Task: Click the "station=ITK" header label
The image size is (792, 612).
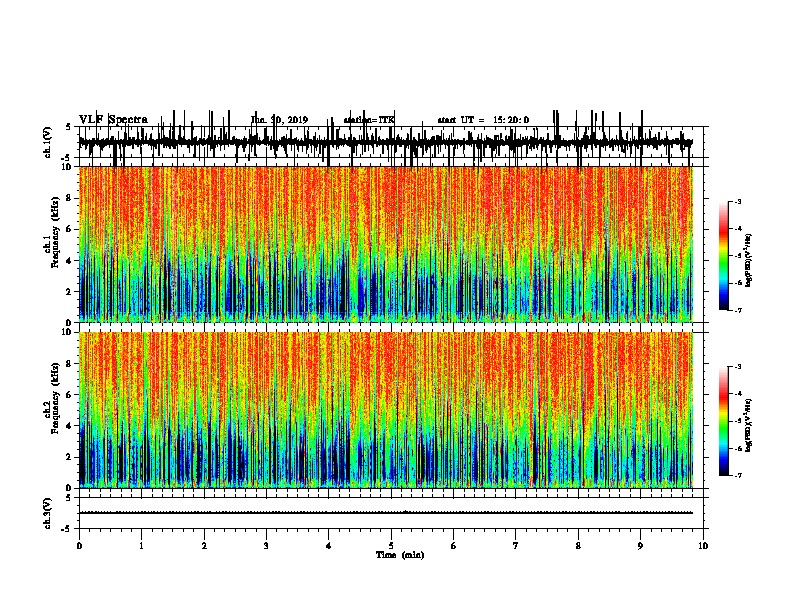Action: pos(369,120)
